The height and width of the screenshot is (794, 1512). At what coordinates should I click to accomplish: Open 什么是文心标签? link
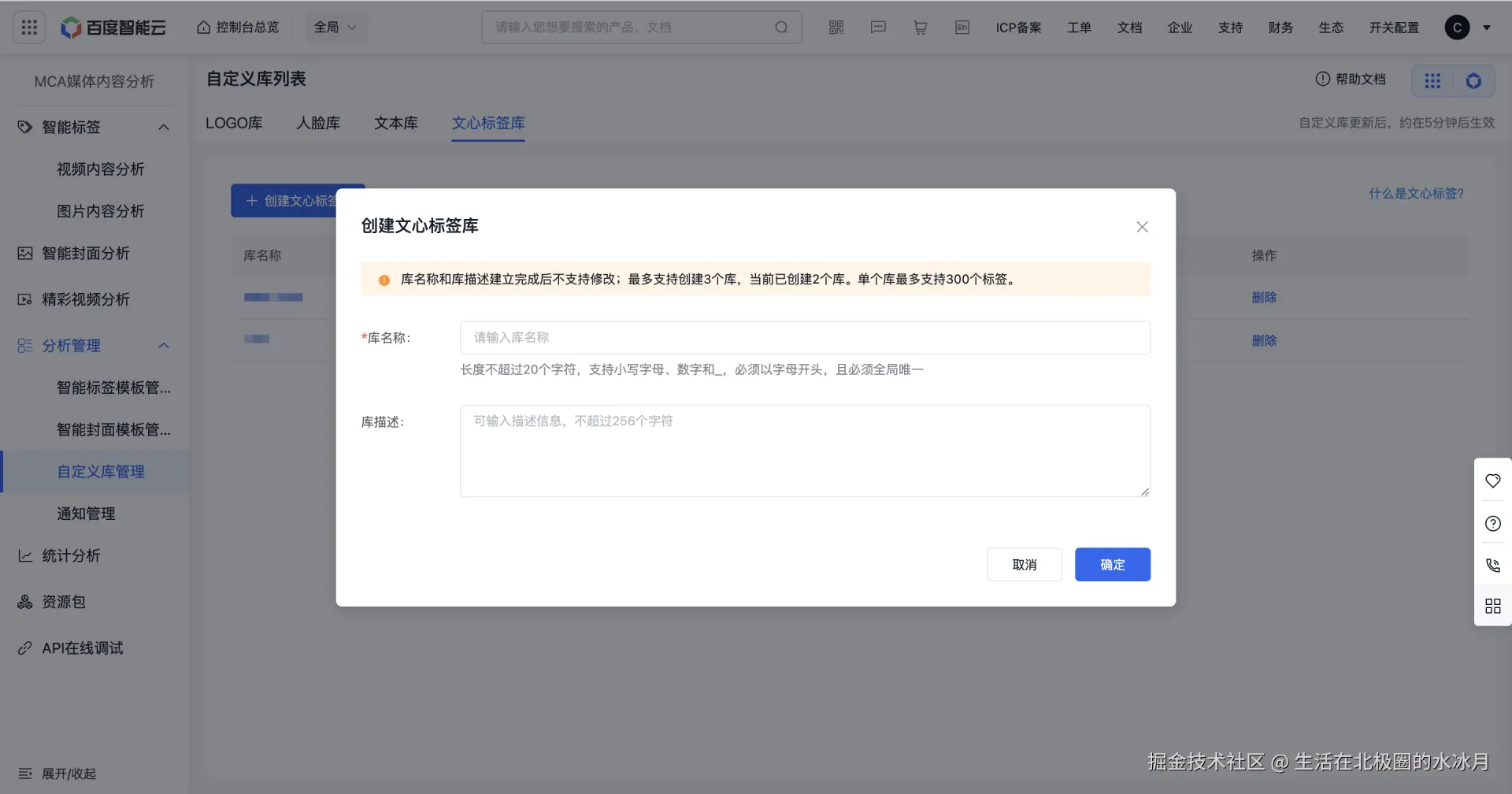[x=1416, y=194]
